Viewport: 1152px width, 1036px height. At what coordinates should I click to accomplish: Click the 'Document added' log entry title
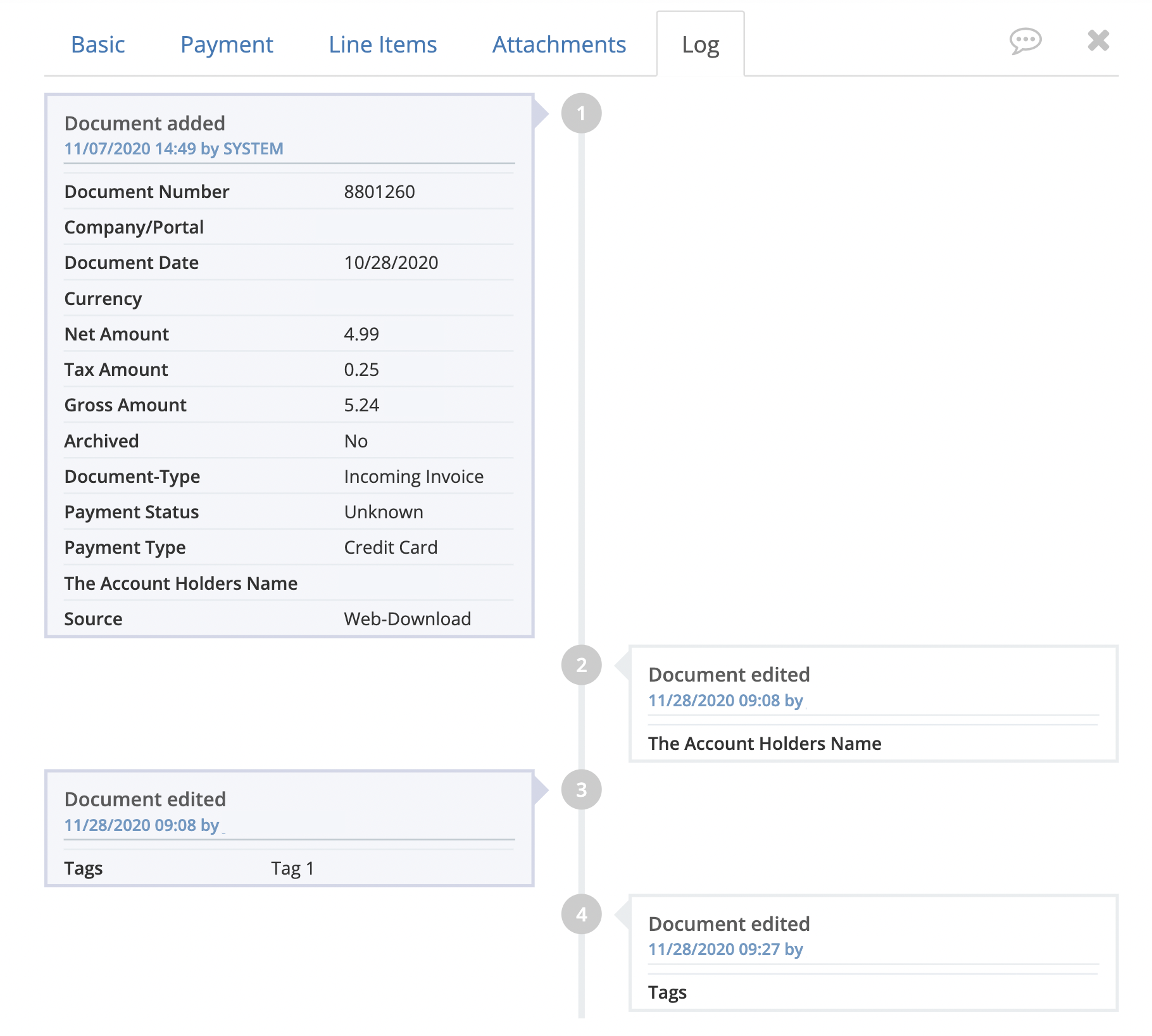tap(145, 123)
